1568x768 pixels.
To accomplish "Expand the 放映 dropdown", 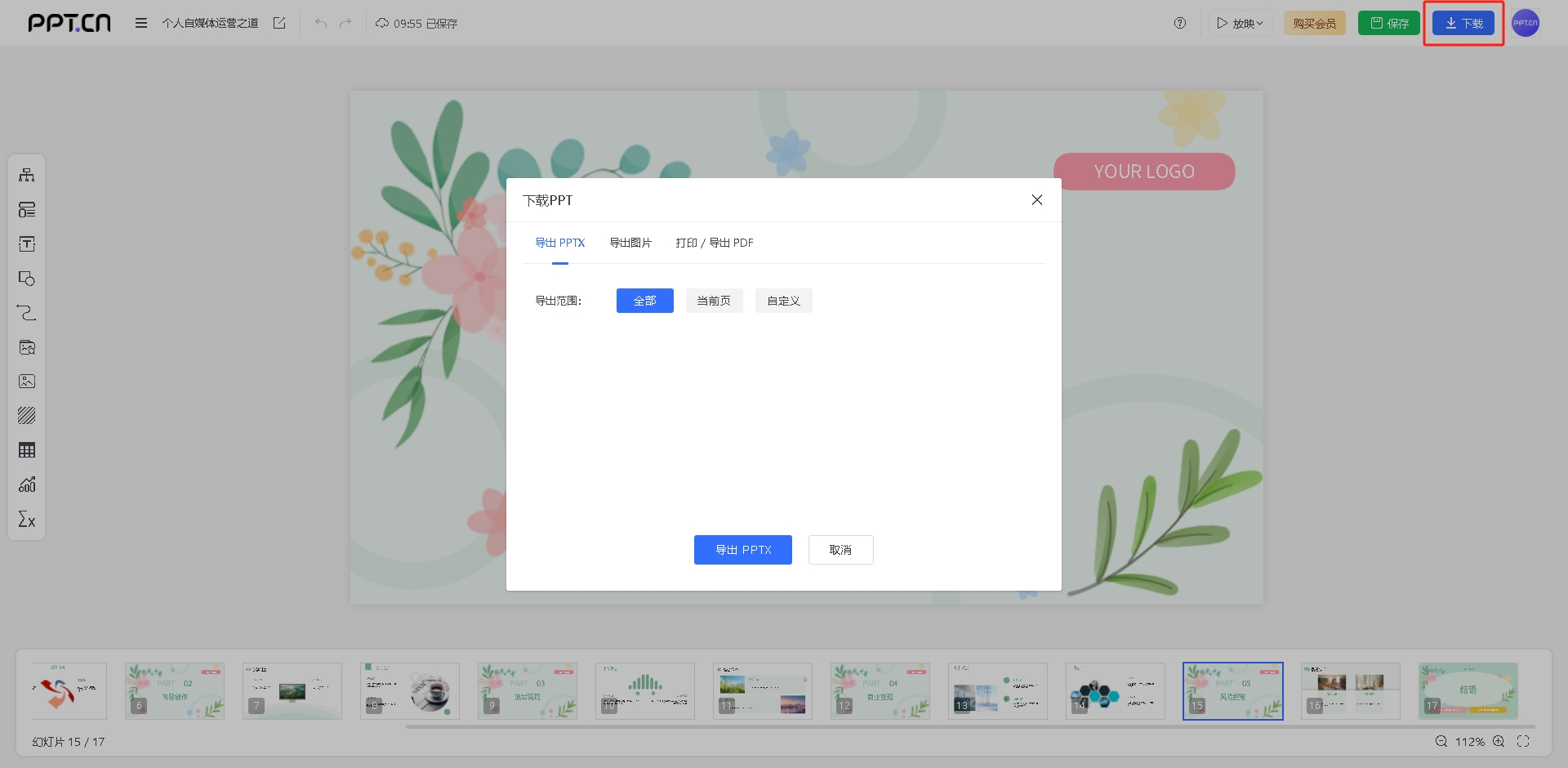I will pos(1240,23).
